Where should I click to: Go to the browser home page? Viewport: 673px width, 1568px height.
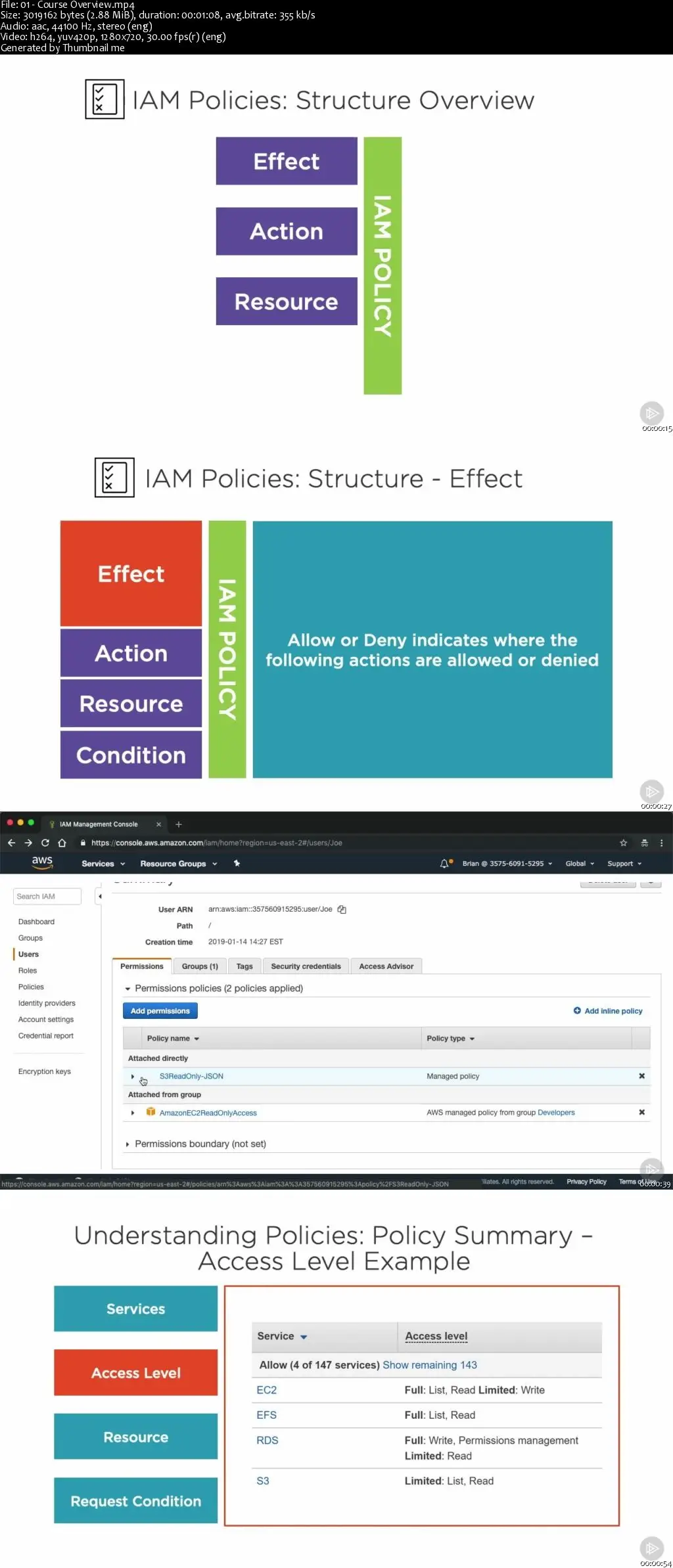coord(62,843)
